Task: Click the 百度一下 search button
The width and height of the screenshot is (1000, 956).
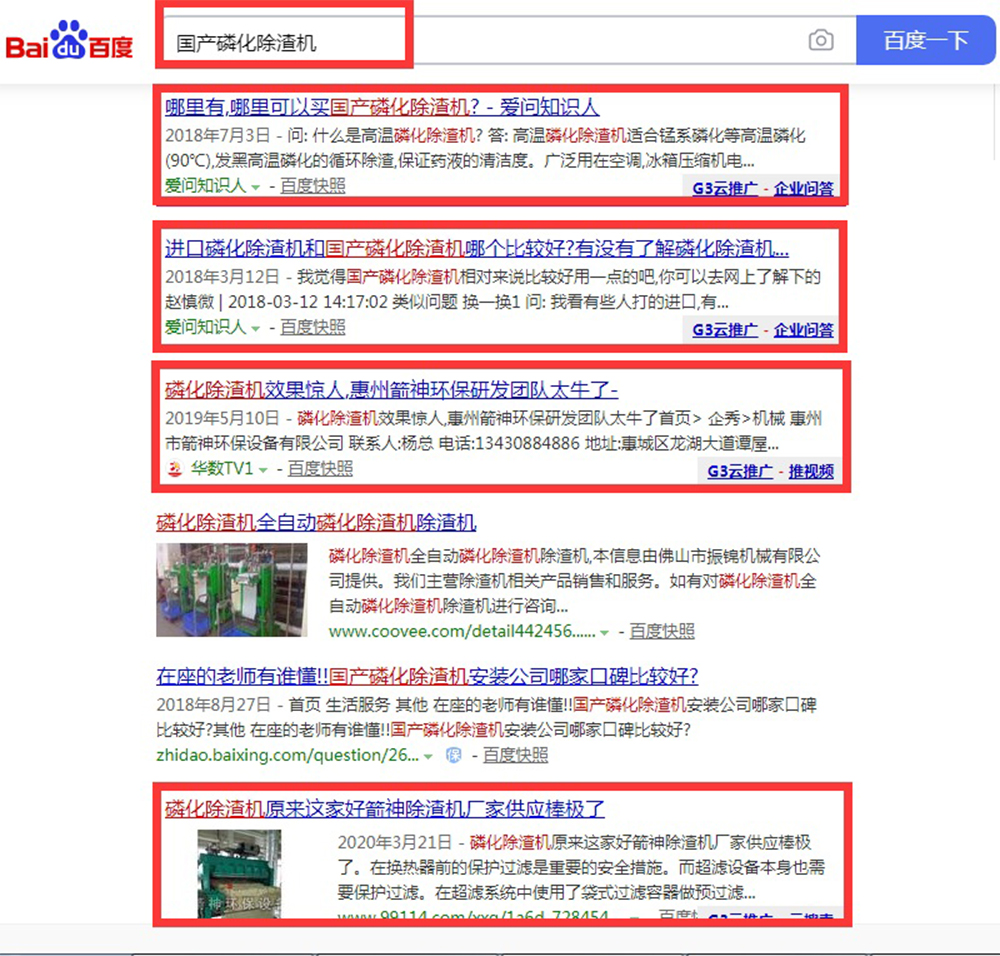Action: click(x=925, y=40)
